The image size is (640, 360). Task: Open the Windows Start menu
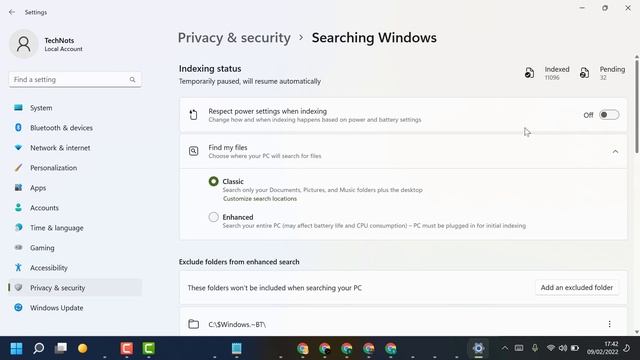coord(16,349)
